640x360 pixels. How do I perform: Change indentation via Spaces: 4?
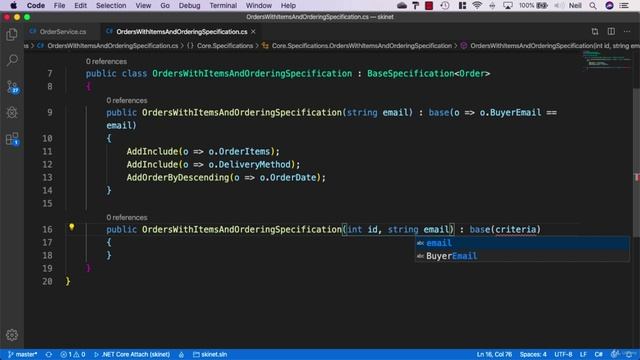tap(533, 354)
